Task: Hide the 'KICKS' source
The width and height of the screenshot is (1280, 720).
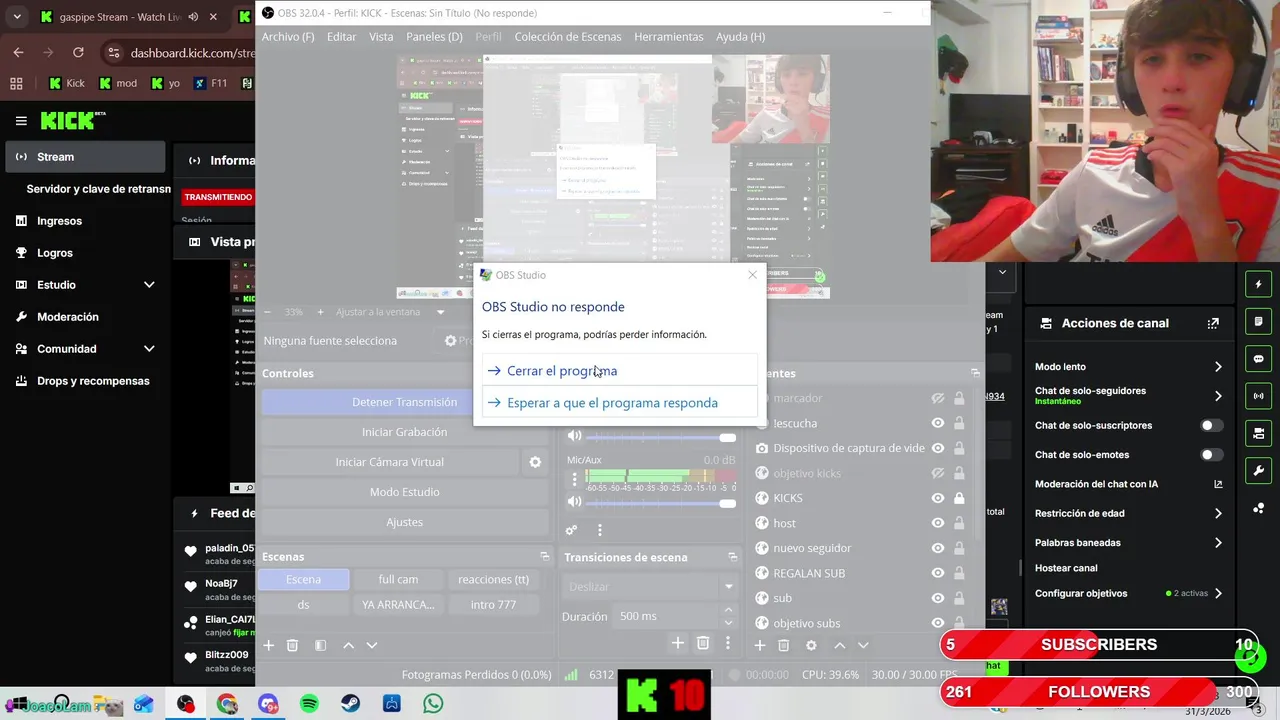Action: point(937,498)
